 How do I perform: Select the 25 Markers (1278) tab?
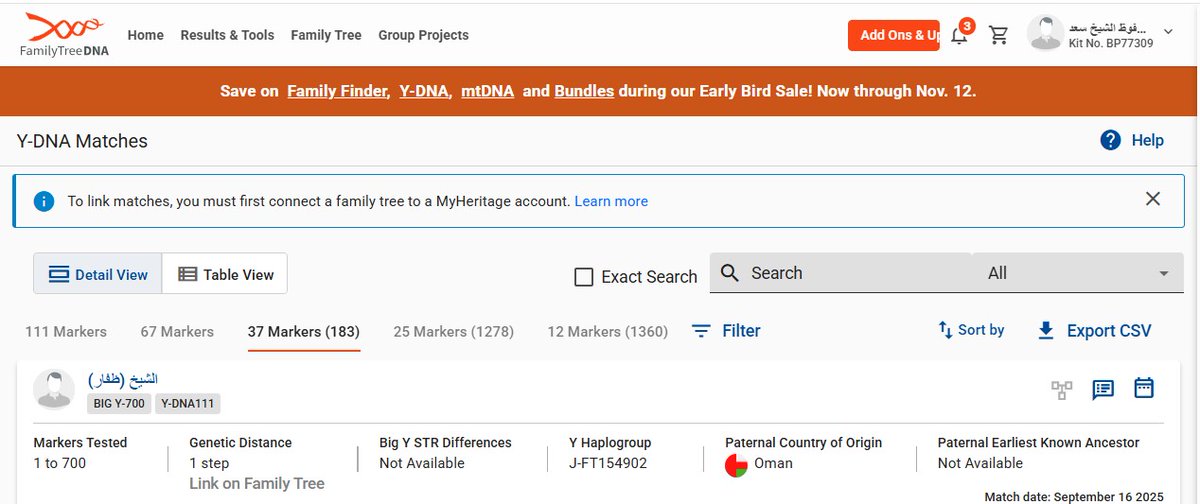tap(453, 331)
